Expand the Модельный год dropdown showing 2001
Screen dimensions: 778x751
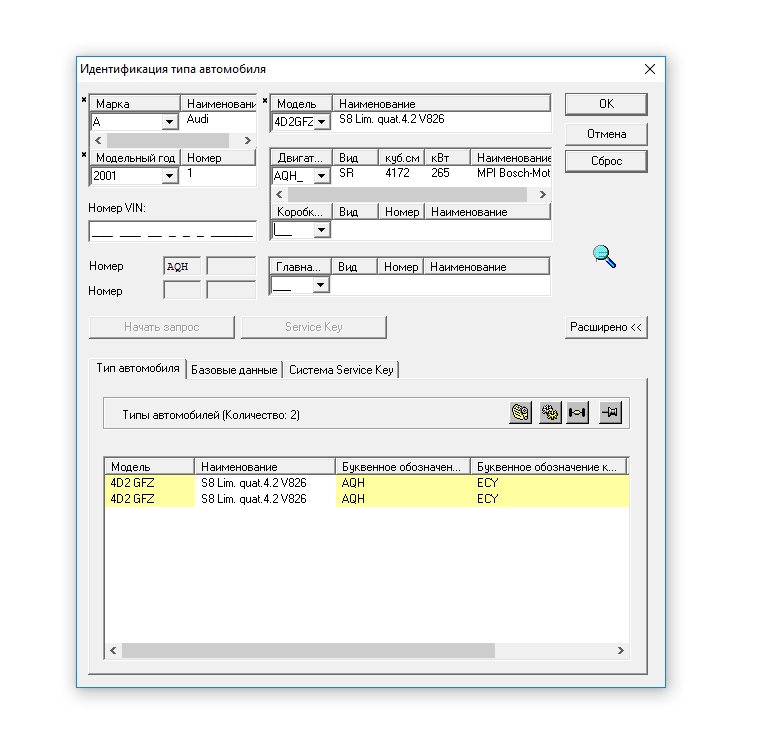click(x=169, y=176)
